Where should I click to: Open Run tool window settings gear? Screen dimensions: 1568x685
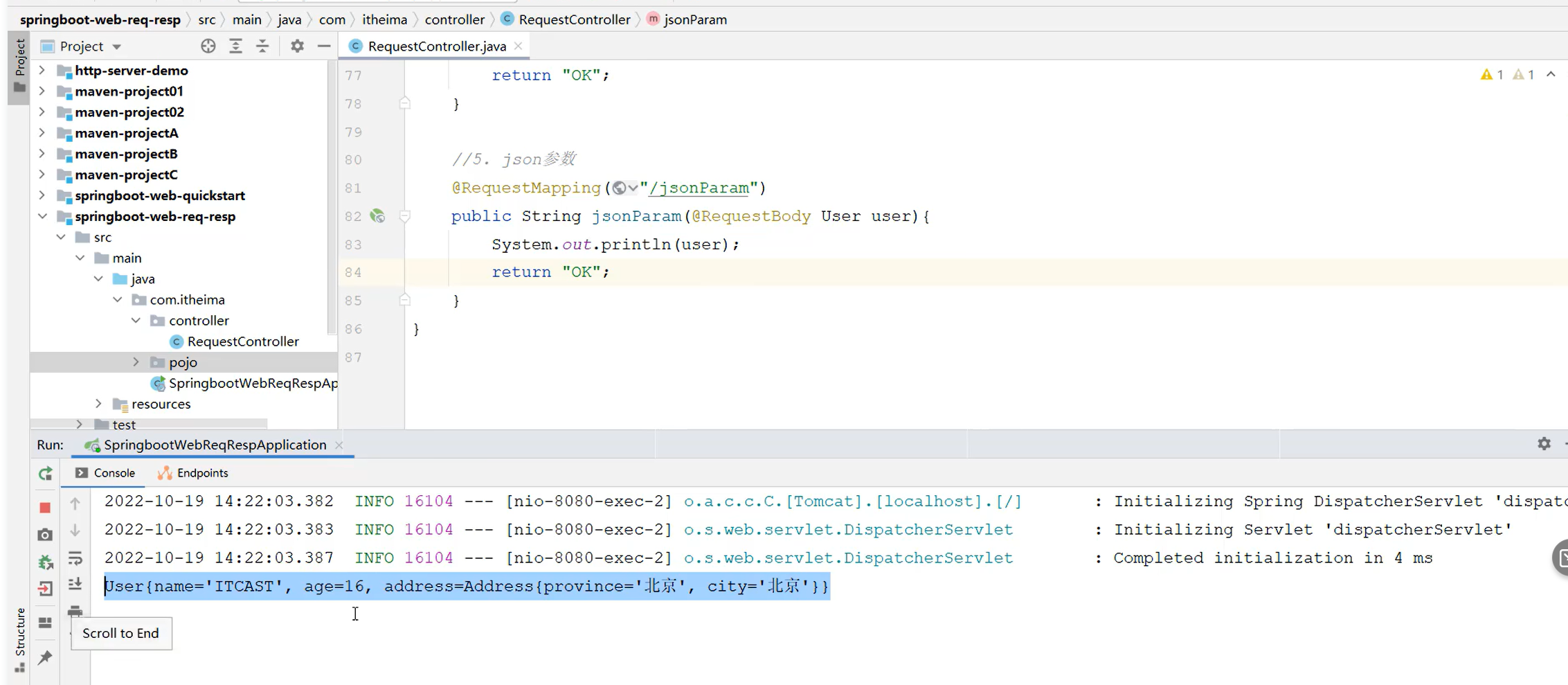click(1544, 444)
